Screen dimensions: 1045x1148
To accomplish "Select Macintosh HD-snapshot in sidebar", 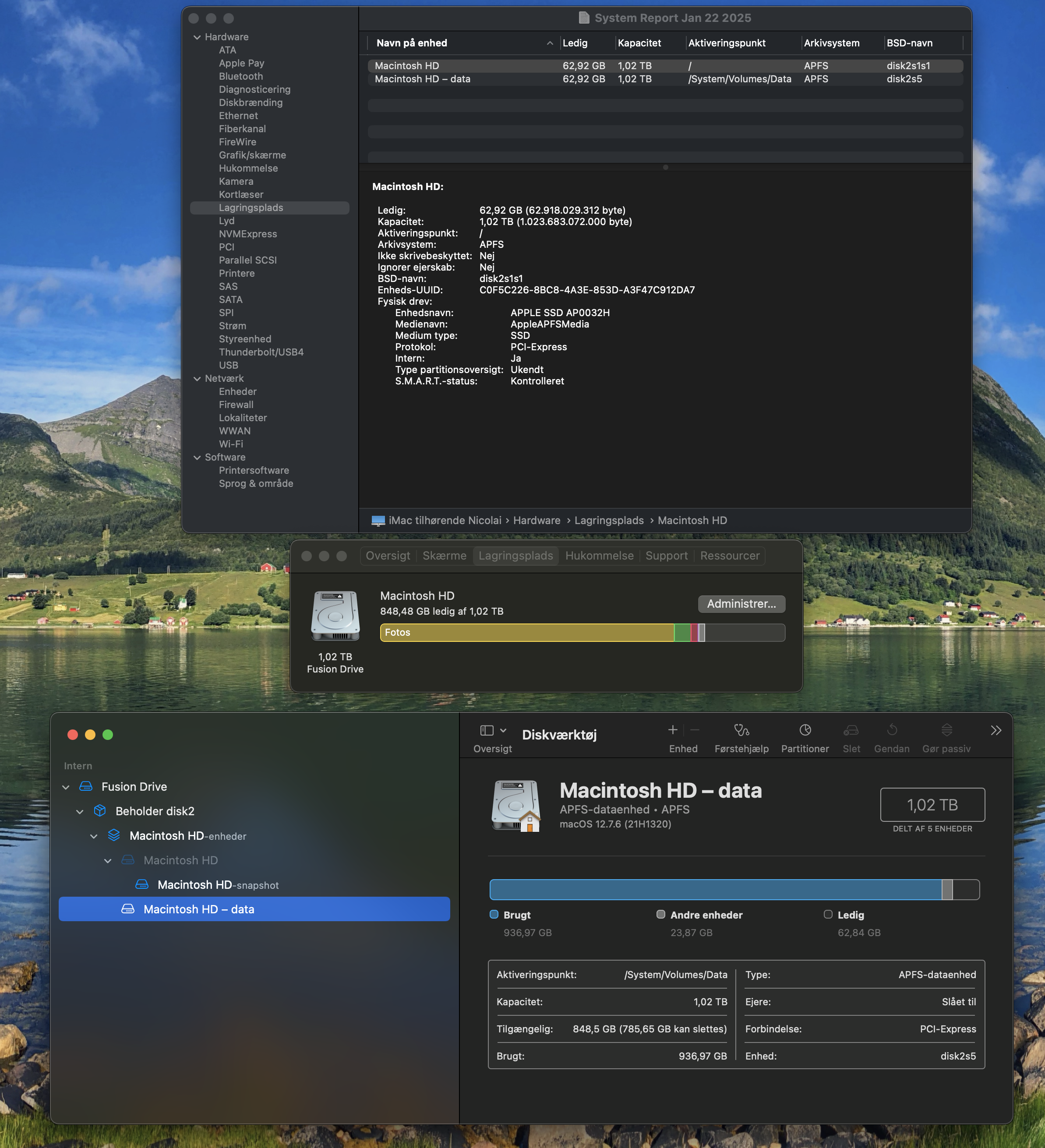I will 218,885.
